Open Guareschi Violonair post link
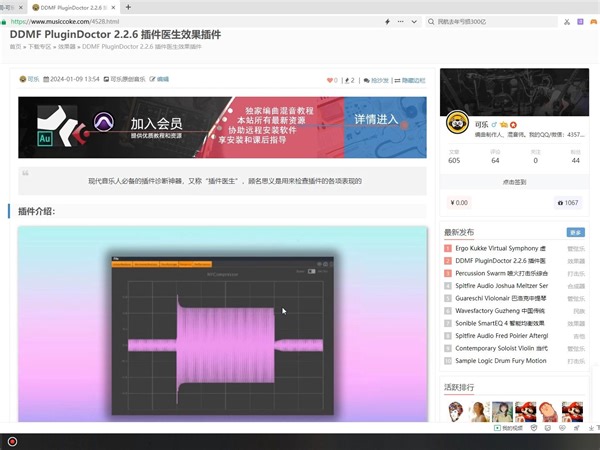Viewport: 600px width, 450px height. tap(501, 298)
